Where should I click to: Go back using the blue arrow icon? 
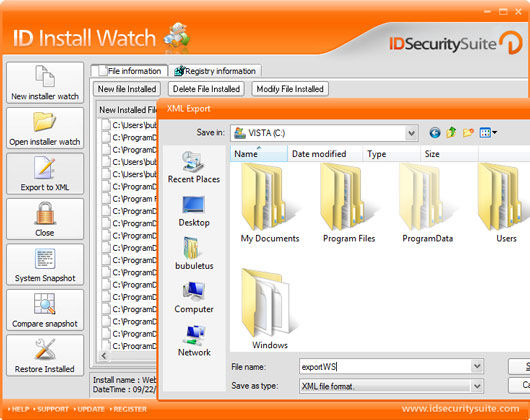coord(435,133)
